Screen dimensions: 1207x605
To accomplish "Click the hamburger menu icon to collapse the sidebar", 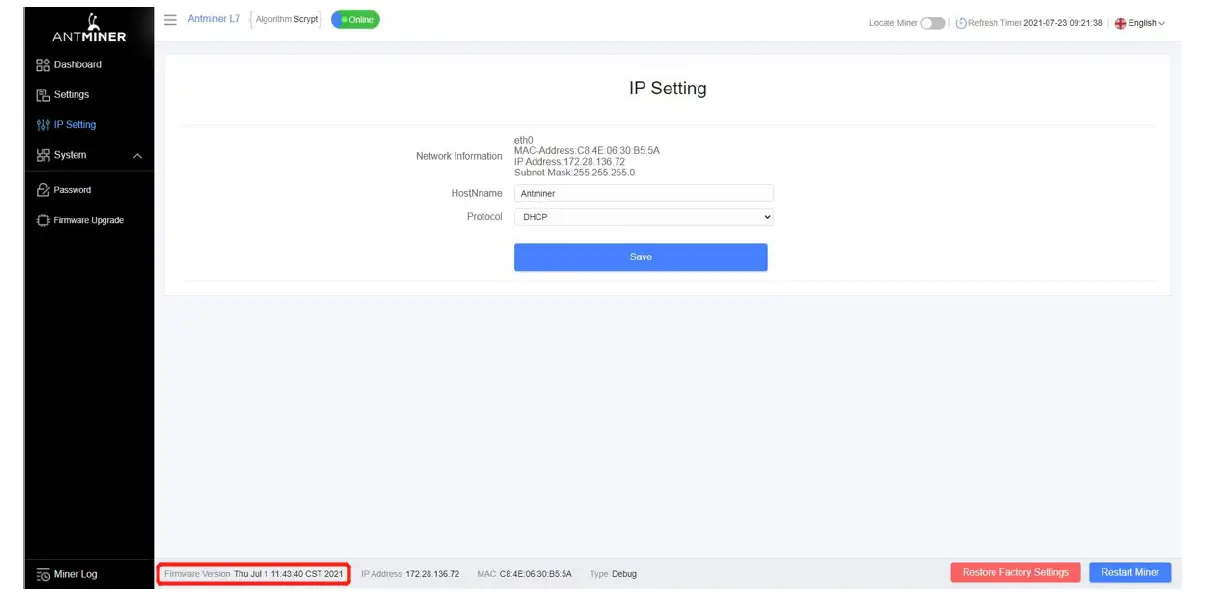I will coord(170,20).
